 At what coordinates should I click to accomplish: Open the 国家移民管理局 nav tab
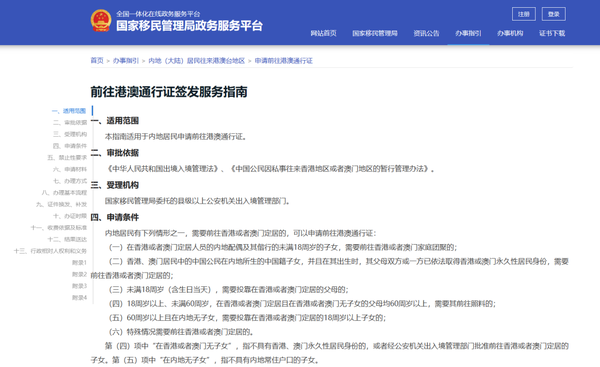tap(375, 33)
